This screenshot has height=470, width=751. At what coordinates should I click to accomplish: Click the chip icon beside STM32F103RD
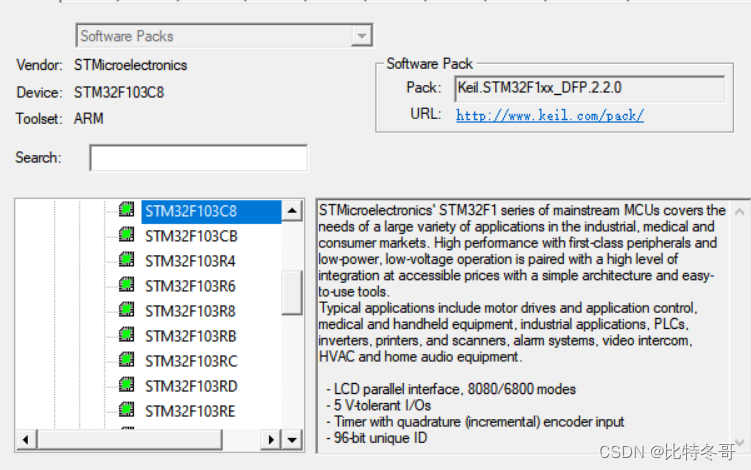point(126,384)
